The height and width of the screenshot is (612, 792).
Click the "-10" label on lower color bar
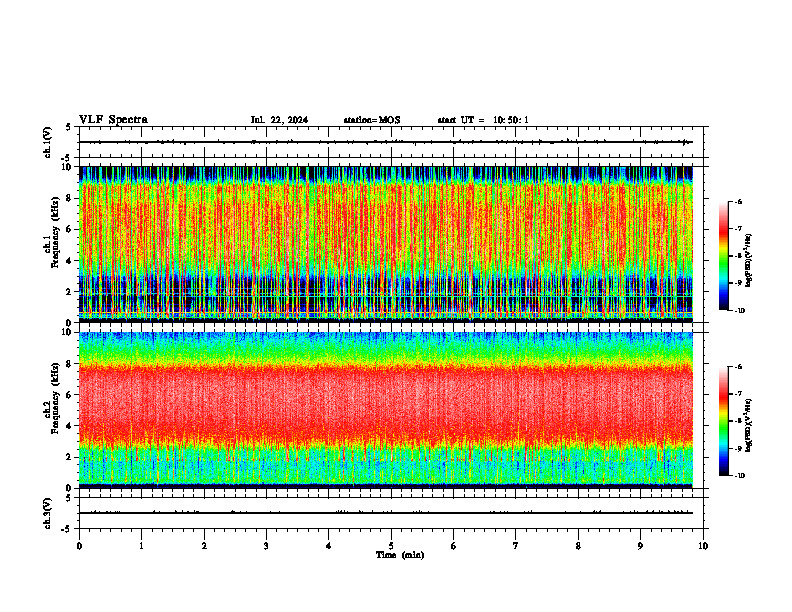(739, 476)
